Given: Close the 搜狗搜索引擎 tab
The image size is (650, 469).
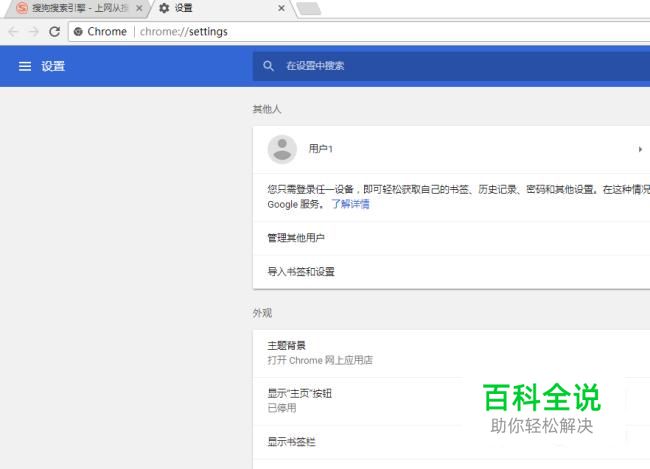Looking at the screenshot, I should click(x=139, y=8).
